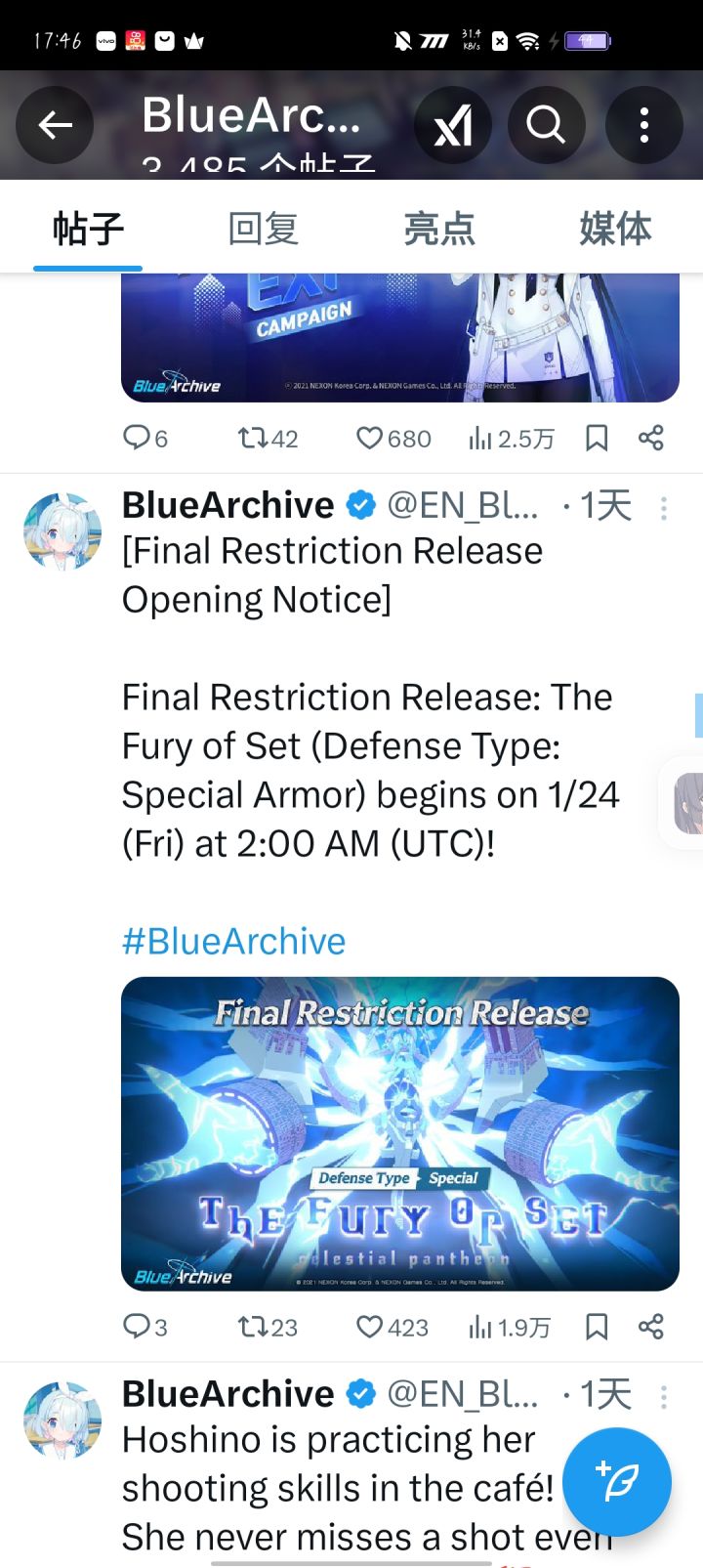
Task: Reply to the Final Restriction Release post
Action: pyautogui.click(x=145, y=1327)
